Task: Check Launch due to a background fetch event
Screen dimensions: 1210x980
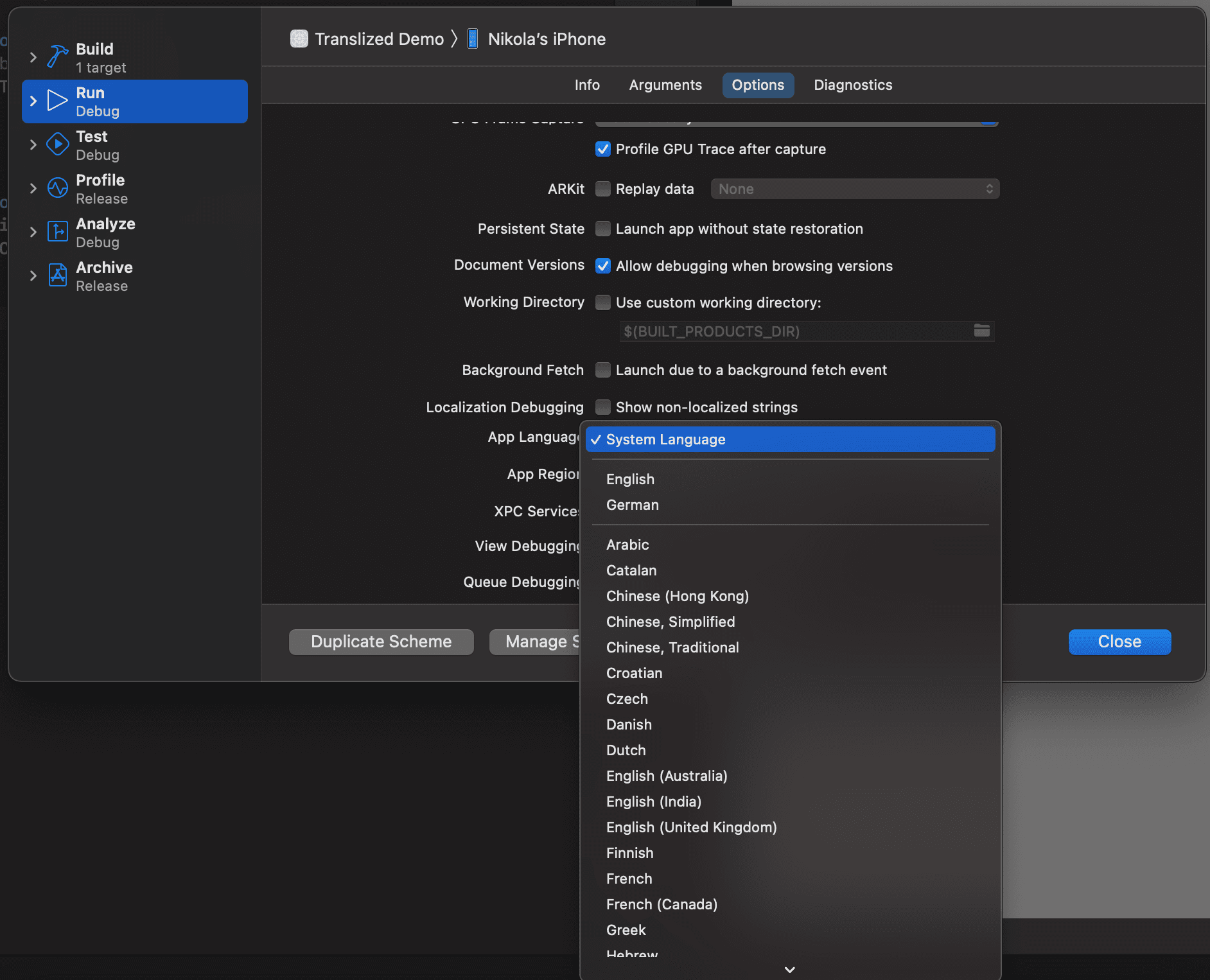Action: click(x=603, y=370)
